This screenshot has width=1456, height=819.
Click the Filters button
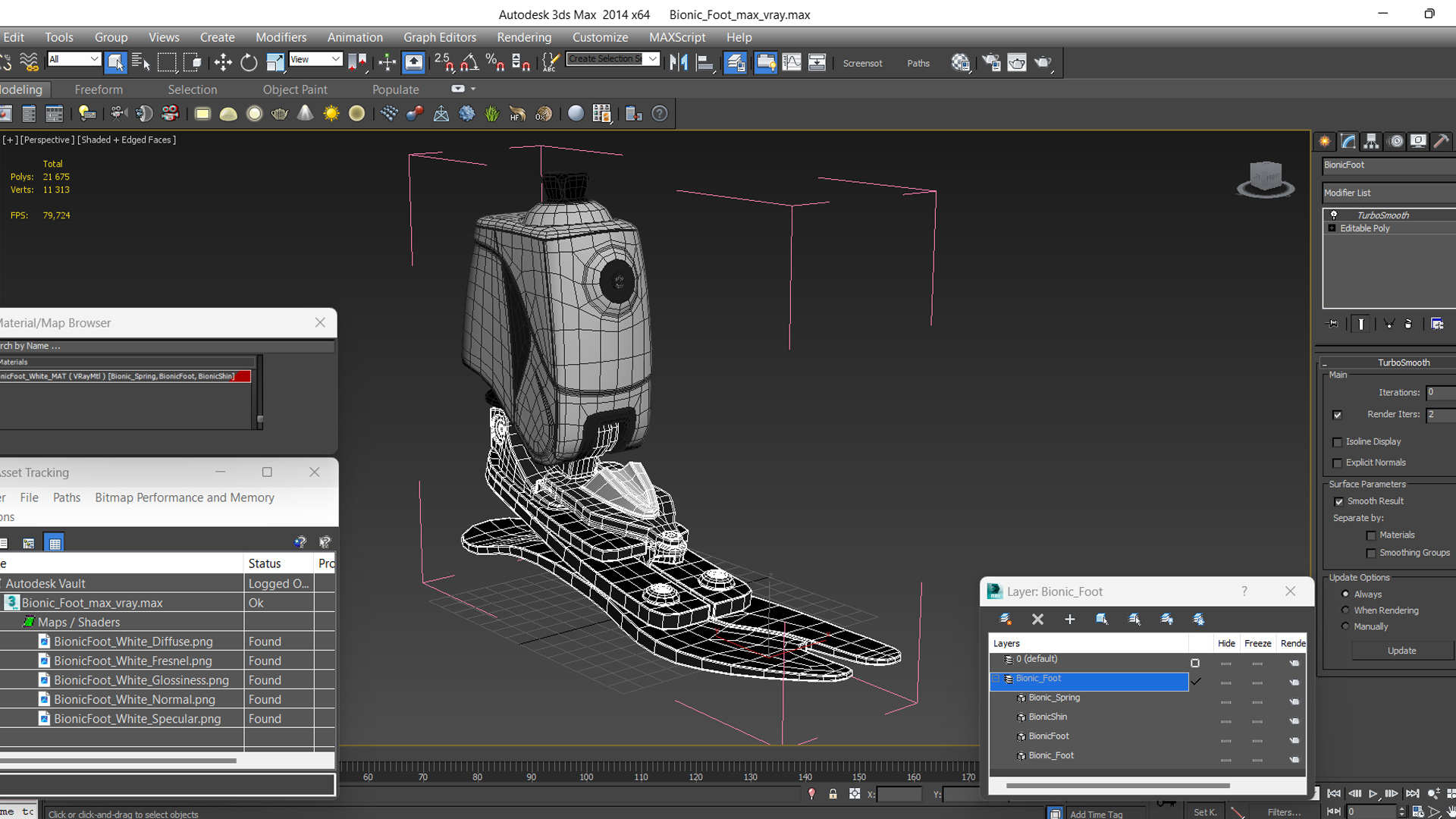point(1284,812)
